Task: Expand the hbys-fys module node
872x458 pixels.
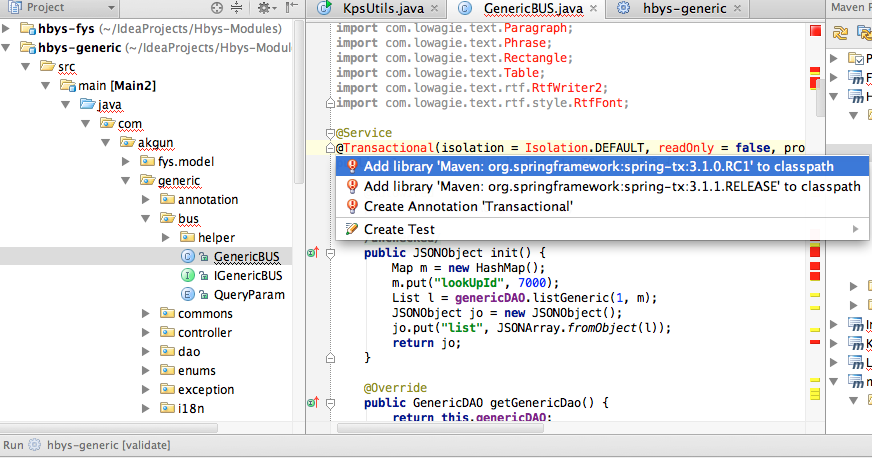Action: [x=6, y=28]
